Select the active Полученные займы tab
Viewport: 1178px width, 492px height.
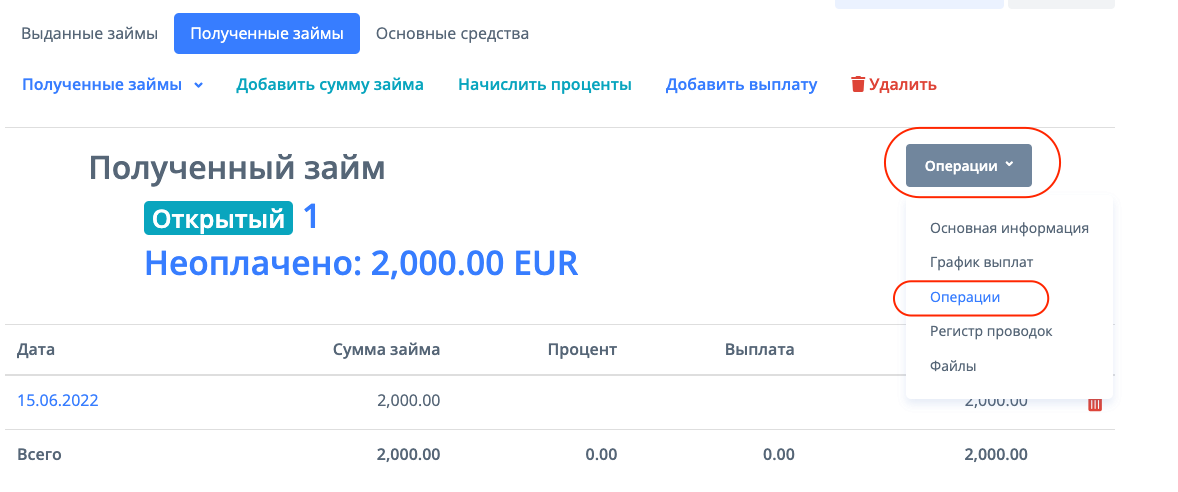[267, 34]
